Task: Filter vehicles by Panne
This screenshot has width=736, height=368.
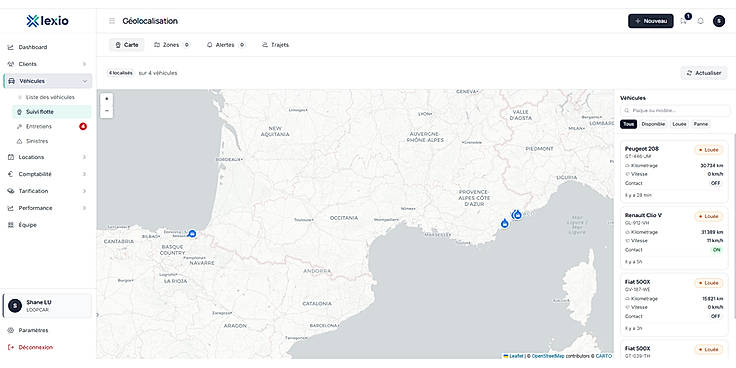Action: (x=701, y=124)
